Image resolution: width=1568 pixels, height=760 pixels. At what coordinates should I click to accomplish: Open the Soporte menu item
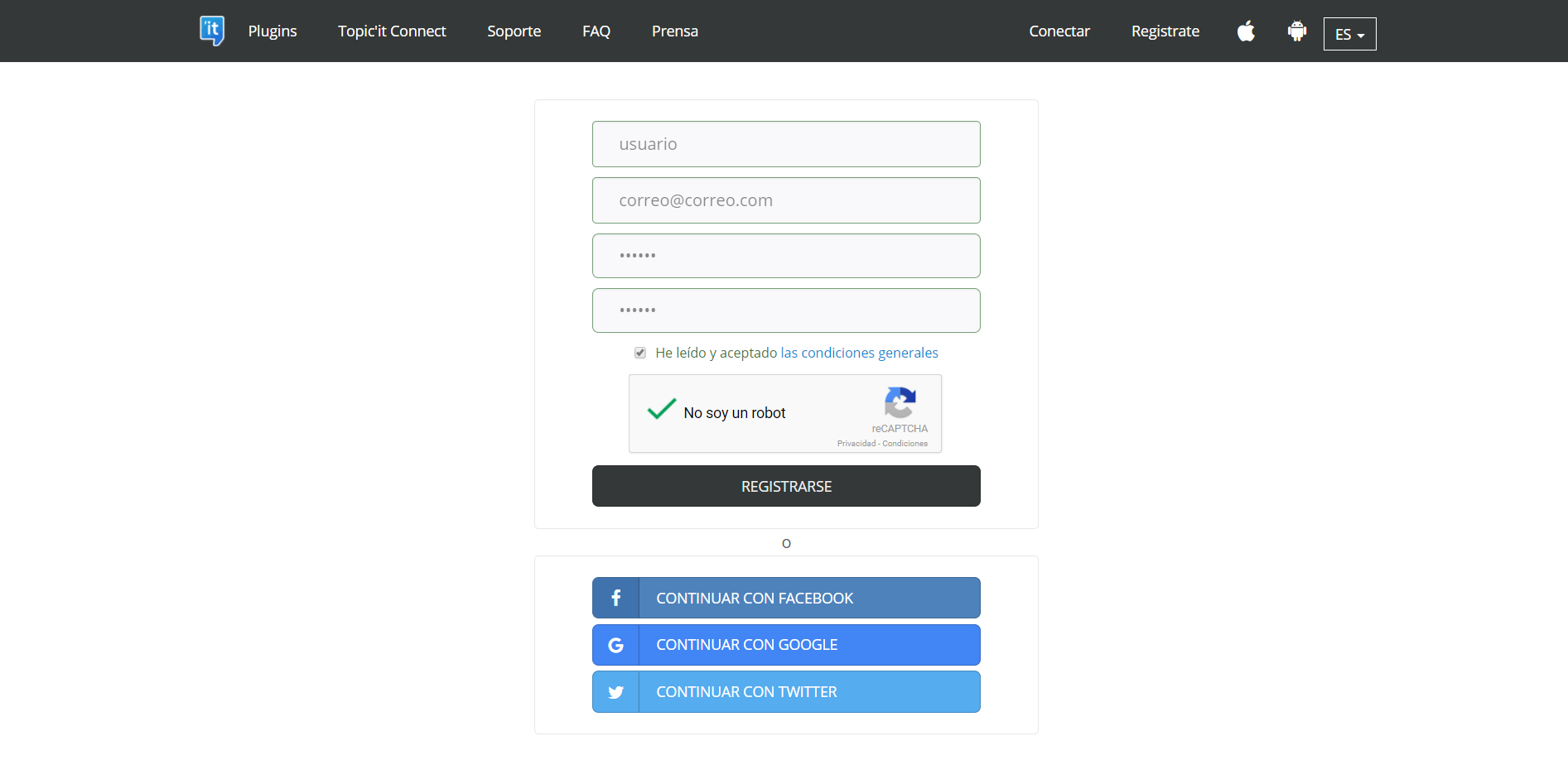click(514, 31)
